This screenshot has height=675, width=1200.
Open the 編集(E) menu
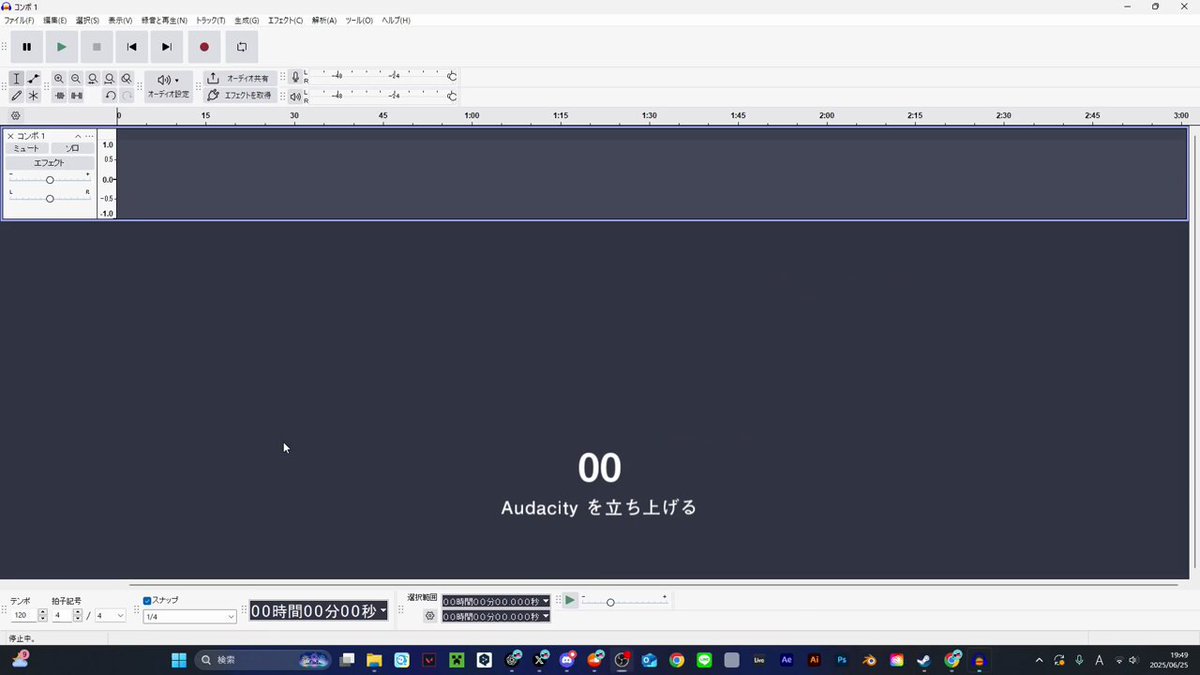click(55, 20)
